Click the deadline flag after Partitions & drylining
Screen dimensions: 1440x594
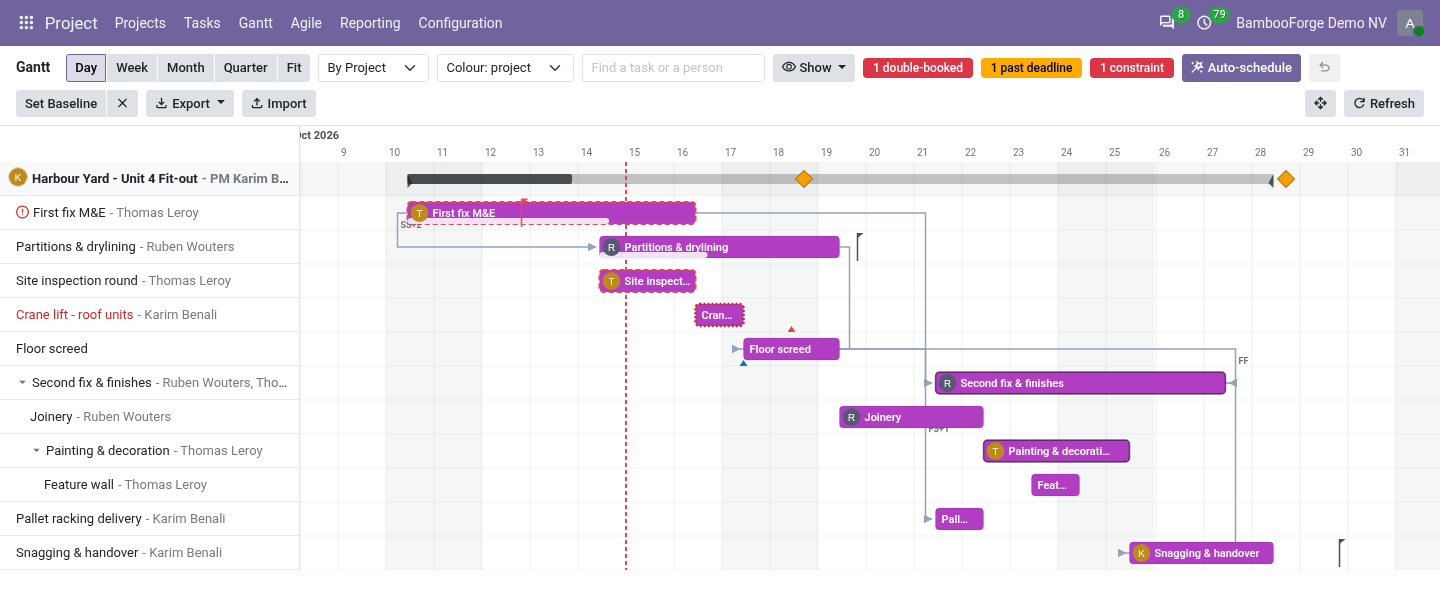pos(859,246)
